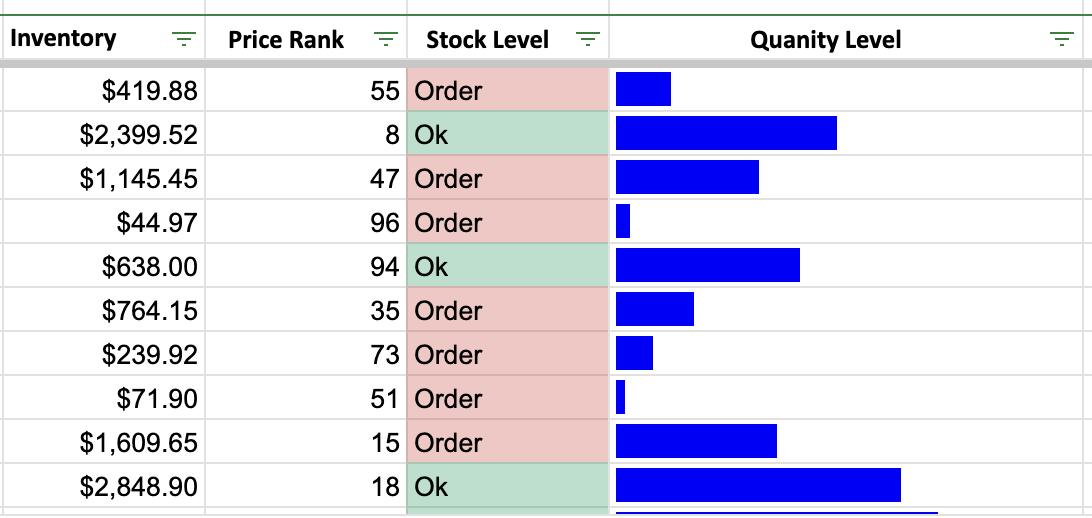Image resolution: width=1092 pixels, height=518 pixels.
Task: Open the Quanity Level filter icon
Action: point(1062,39)
